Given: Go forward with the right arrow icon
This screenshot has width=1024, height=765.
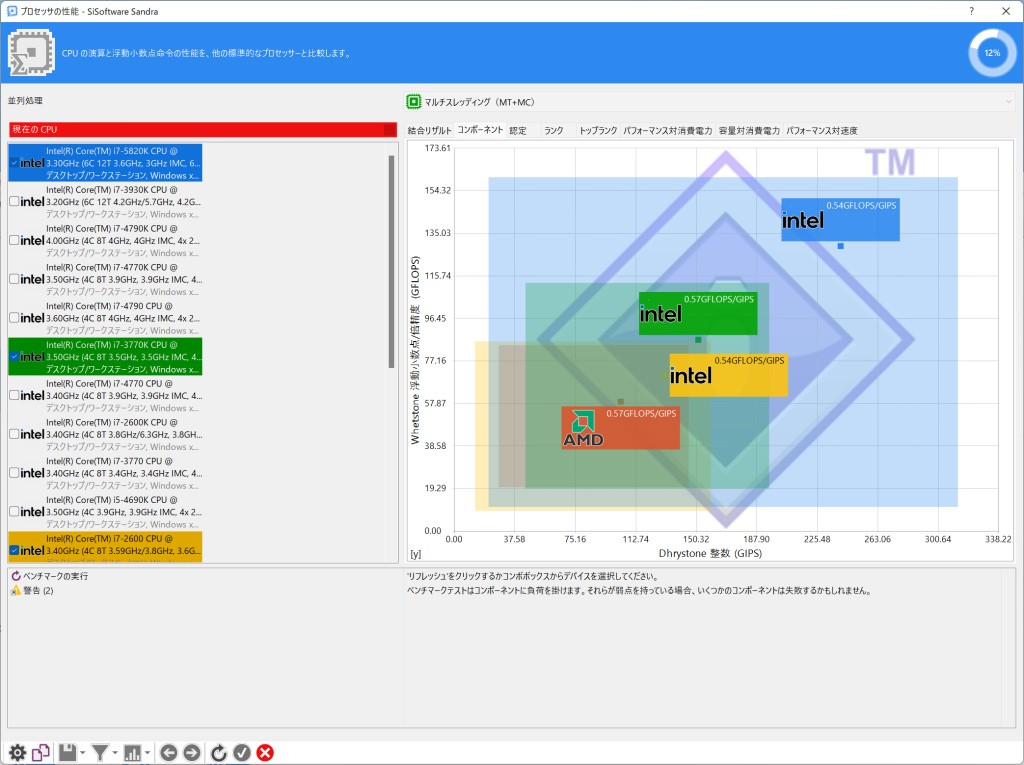Looking at the screenshot, I should click(191, 753).
